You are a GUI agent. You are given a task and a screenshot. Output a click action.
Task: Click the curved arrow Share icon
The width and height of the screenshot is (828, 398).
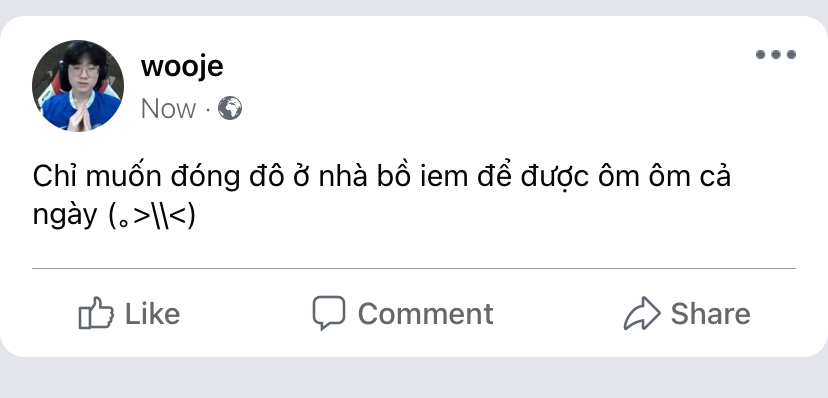click(642, 313)
